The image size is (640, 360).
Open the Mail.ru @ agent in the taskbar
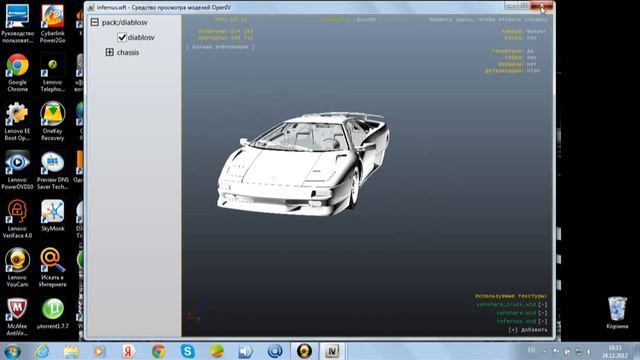(x=275, y=351)
